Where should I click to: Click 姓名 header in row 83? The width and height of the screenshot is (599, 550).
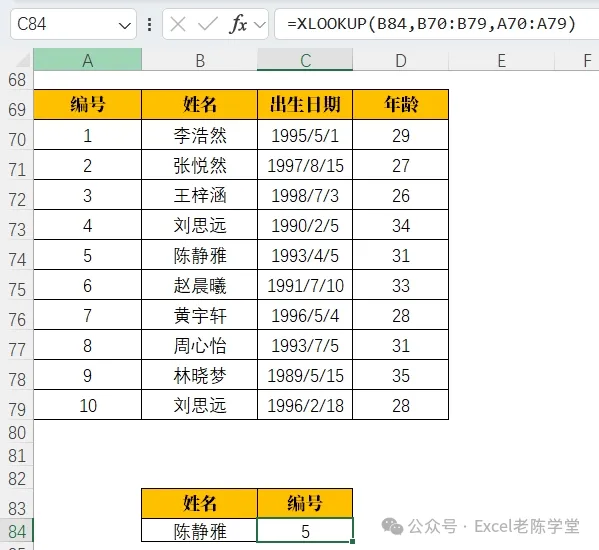coord(199,503)
